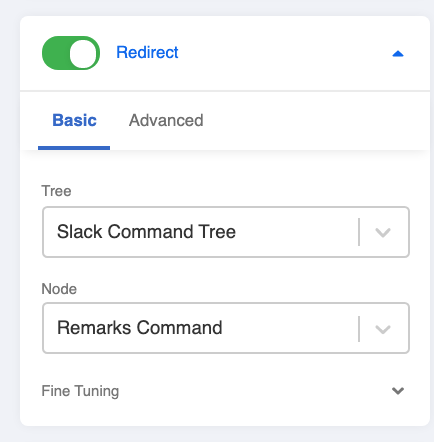
Task: Click the white knob of the Redirect switch
Action: pyautogui.click(x=83, y=53)
